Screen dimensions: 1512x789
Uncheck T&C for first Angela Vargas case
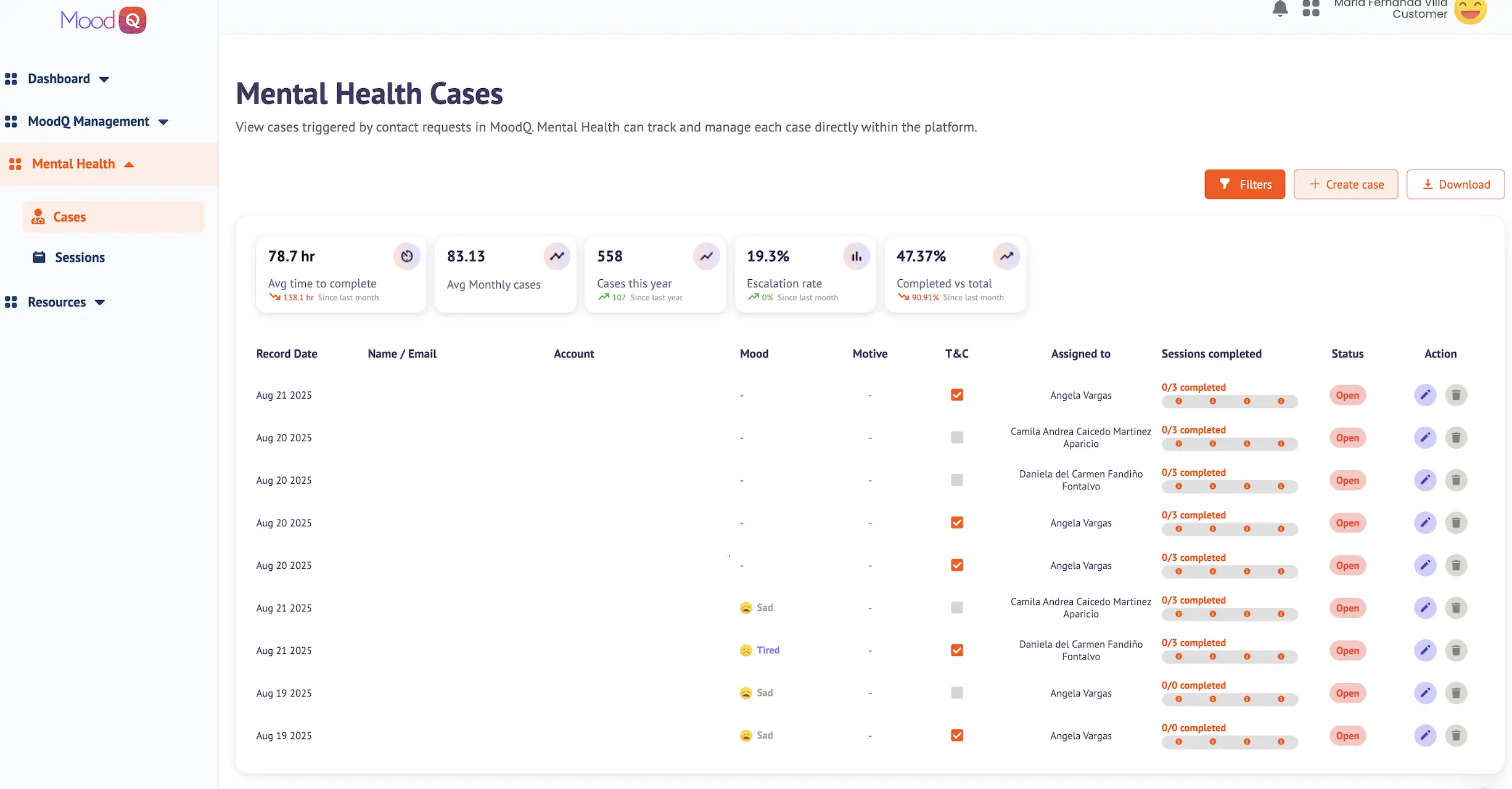click(956, 395)
